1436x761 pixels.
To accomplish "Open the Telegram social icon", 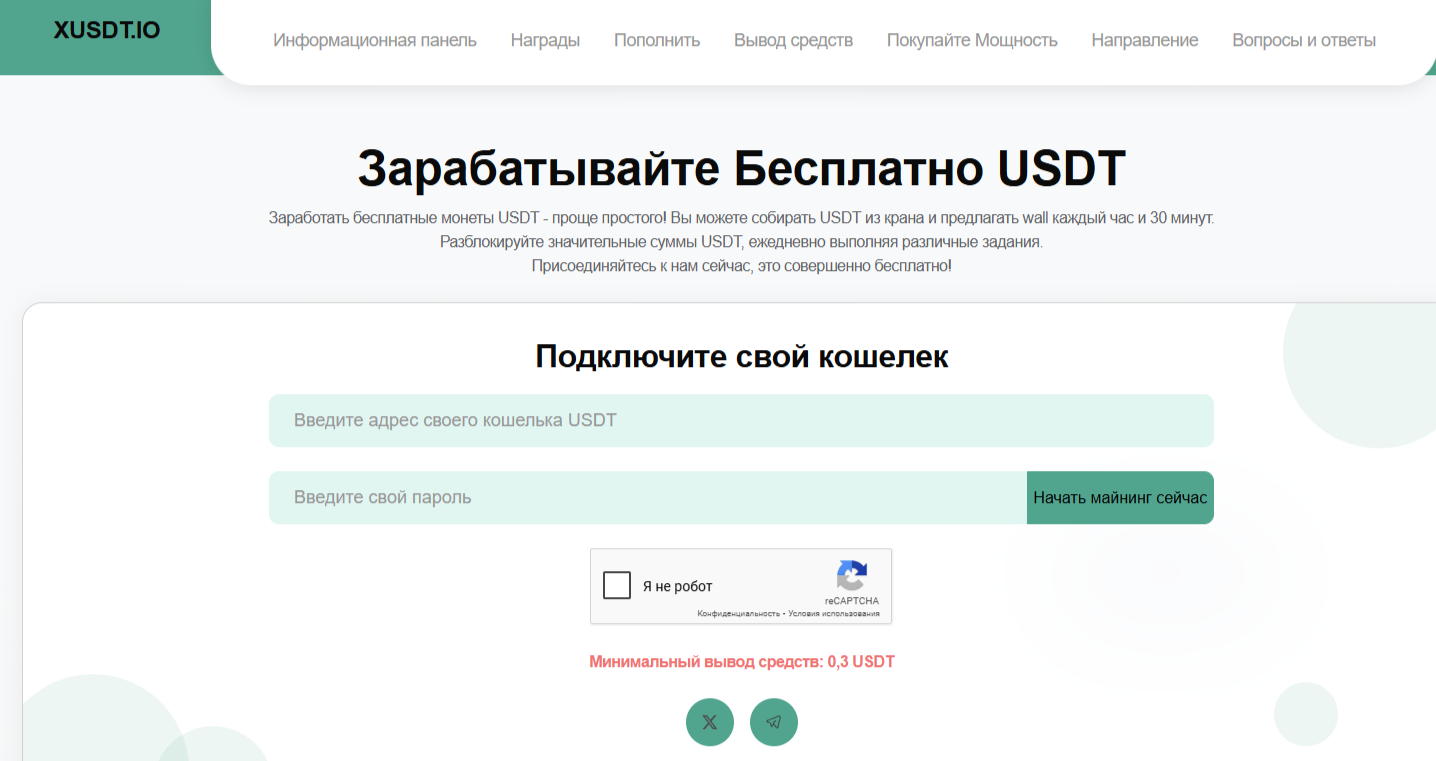I will coord(774,722).
